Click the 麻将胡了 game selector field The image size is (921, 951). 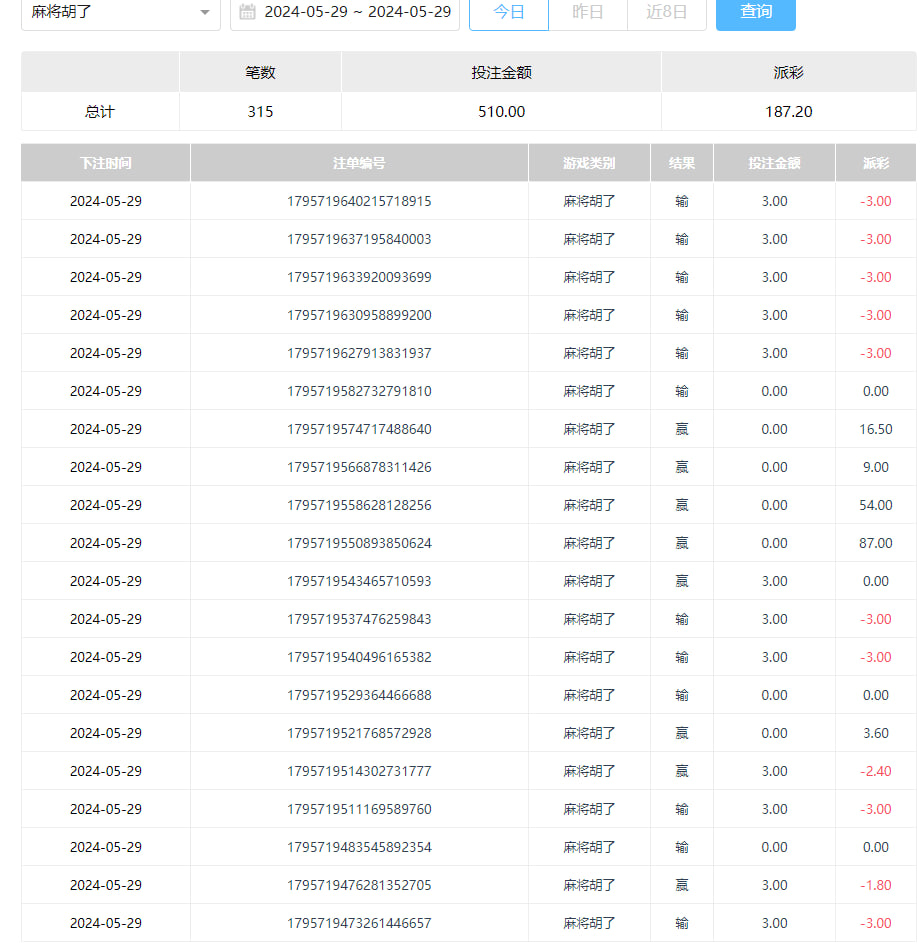coord(110,13)
